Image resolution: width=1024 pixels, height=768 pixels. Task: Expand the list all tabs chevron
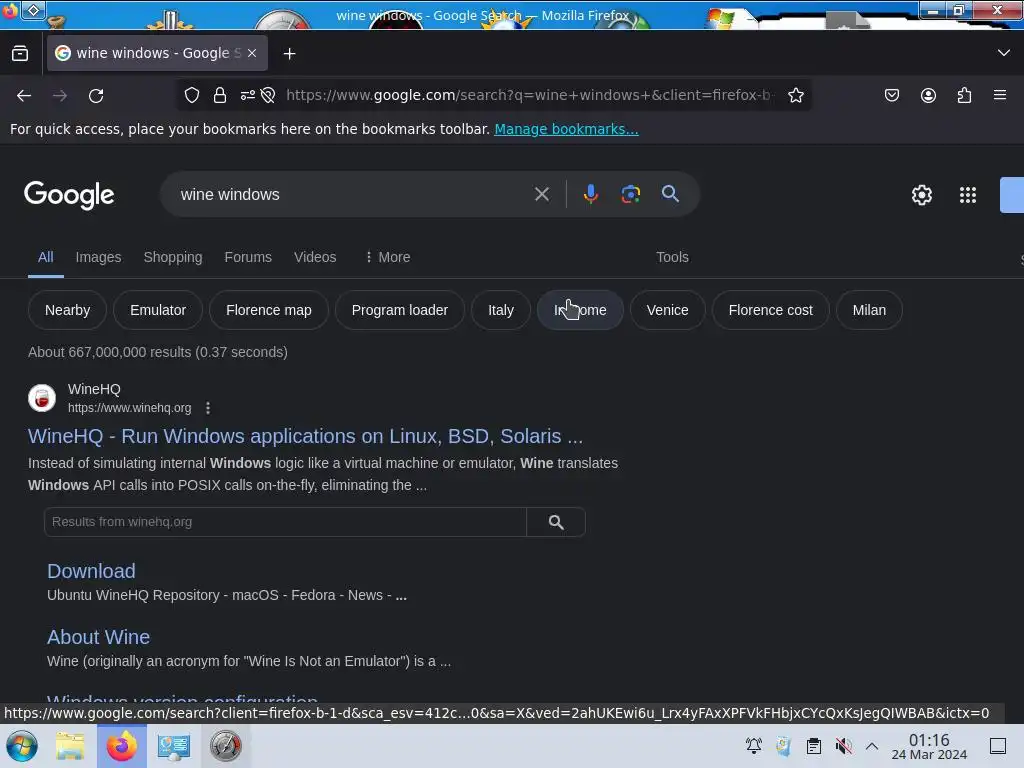[1004, 53]
